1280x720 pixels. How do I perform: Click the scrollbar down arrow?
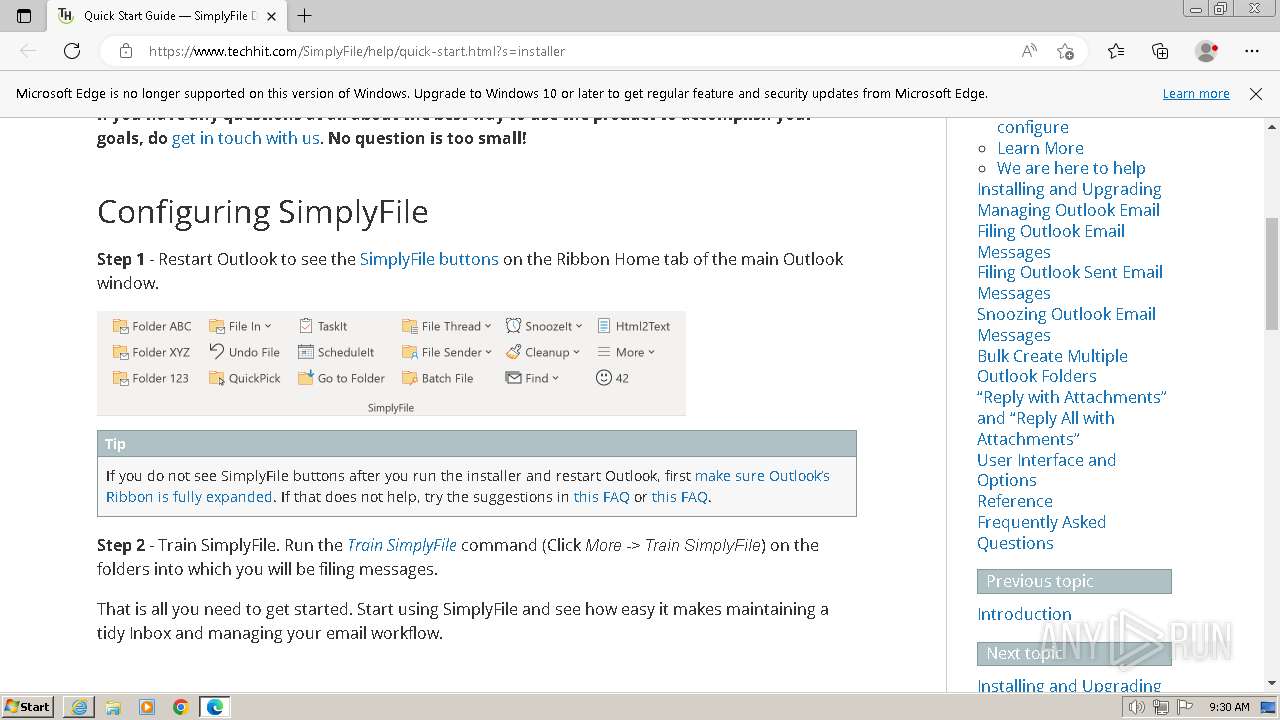pyautogui.click(x=1272, y=683)
